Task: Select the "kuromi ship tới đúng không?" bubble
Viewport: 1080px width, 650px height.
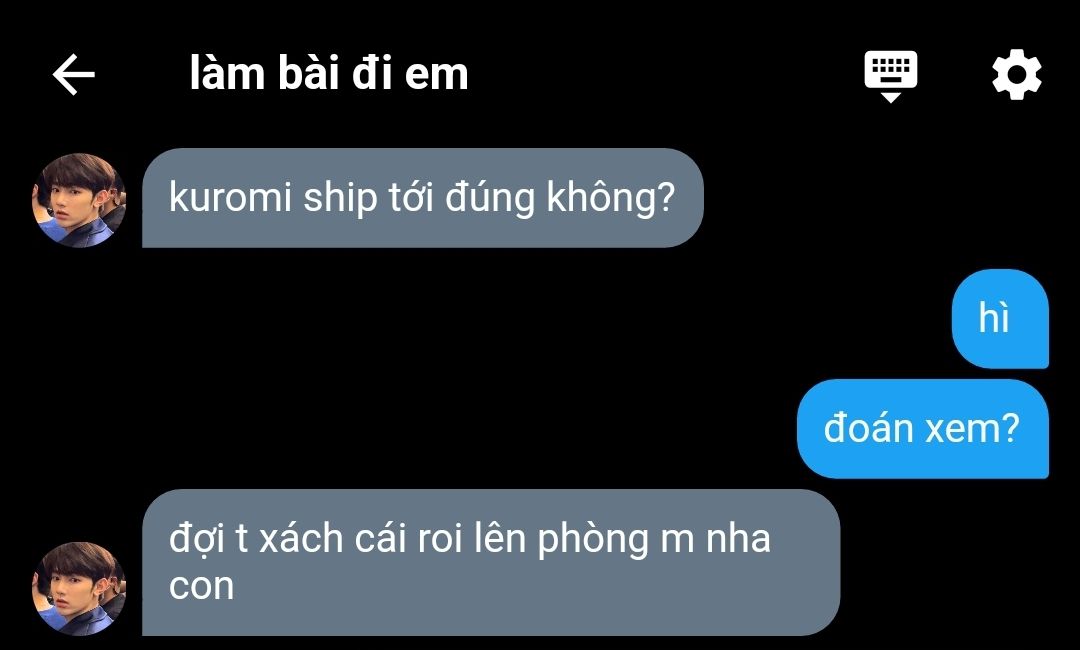Action: (x=422, y=198)
